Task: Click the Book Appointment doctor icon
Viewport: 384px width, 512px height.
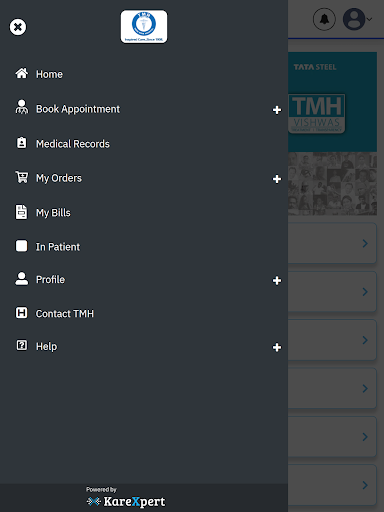Action: coord(22,107)
